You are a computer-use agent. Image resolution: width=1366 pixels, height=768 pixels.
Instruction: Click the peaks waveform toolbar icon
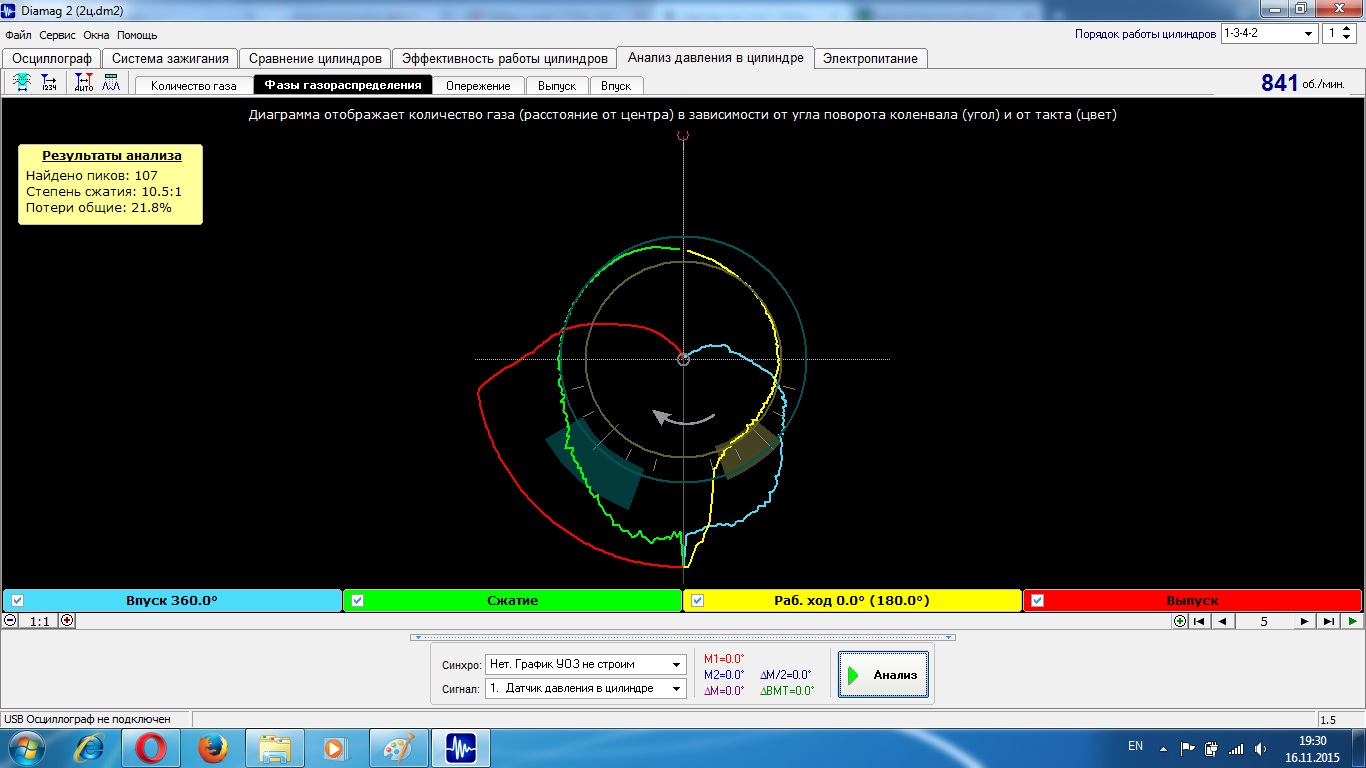pos(111,83)
